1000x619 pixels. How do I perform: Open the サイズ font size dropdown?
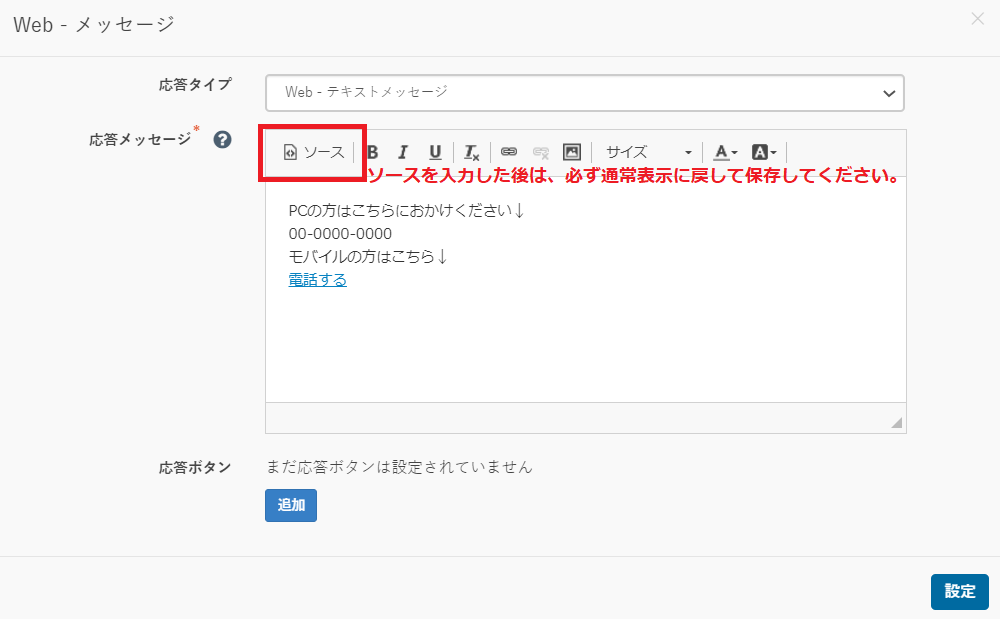coord(647,152)
